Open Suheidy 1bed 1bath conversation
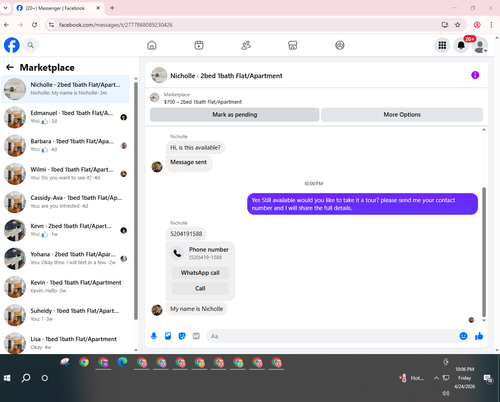500x402 pixels. tap(66, 315)
